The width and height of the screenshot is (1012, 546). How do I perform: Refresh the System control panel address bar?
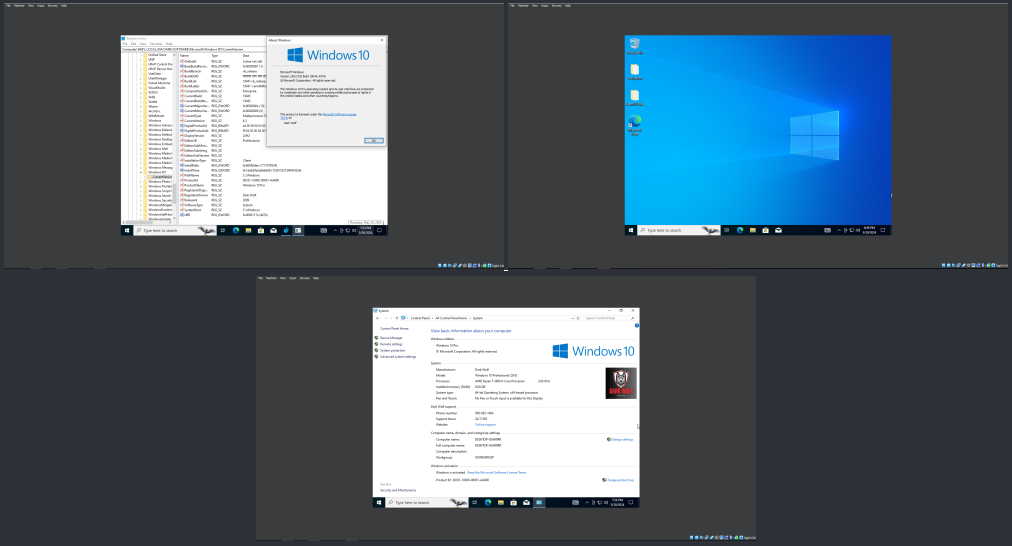coord(578,318)
